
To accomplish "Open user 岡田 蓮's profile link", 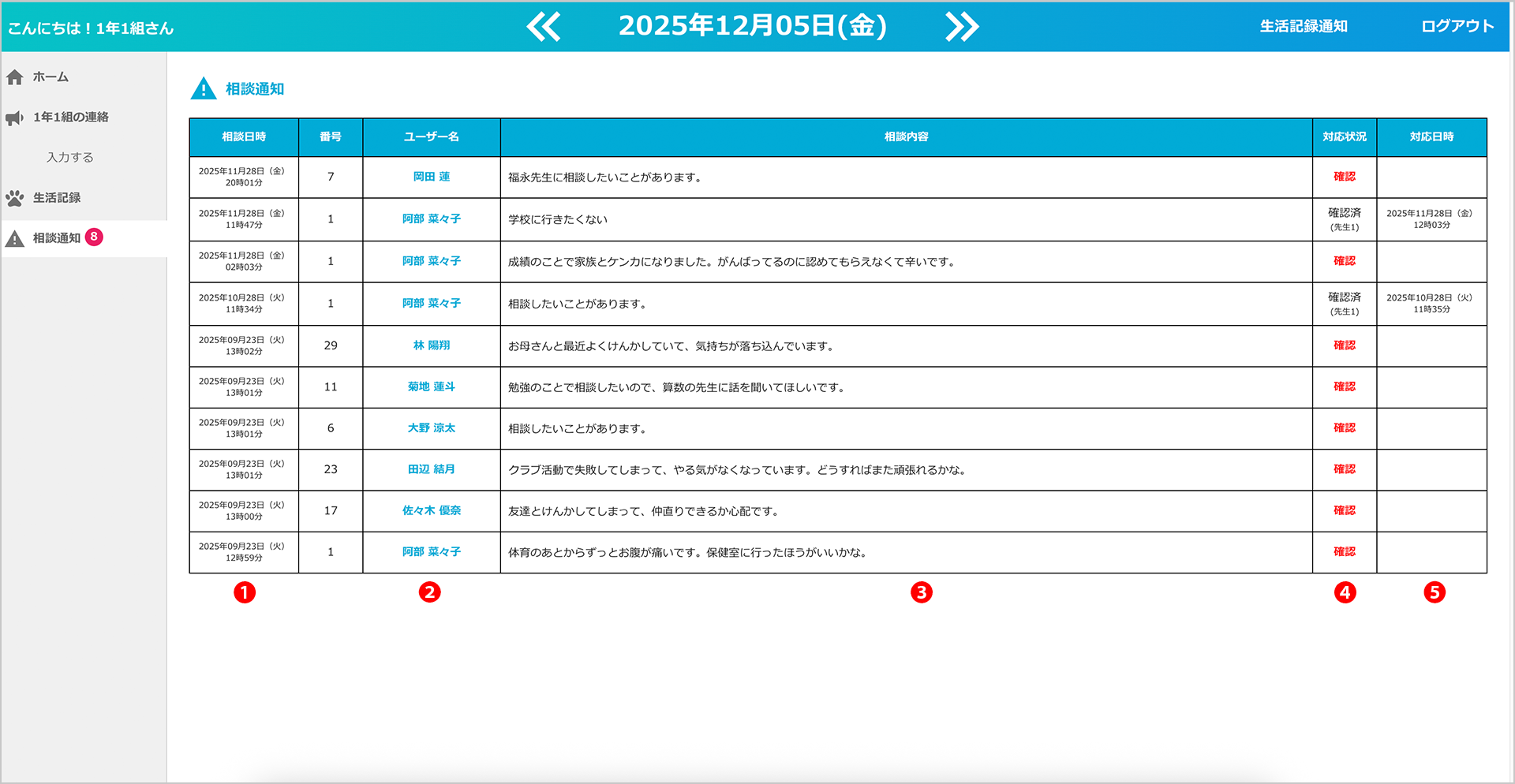I will (x=432, y=177).
